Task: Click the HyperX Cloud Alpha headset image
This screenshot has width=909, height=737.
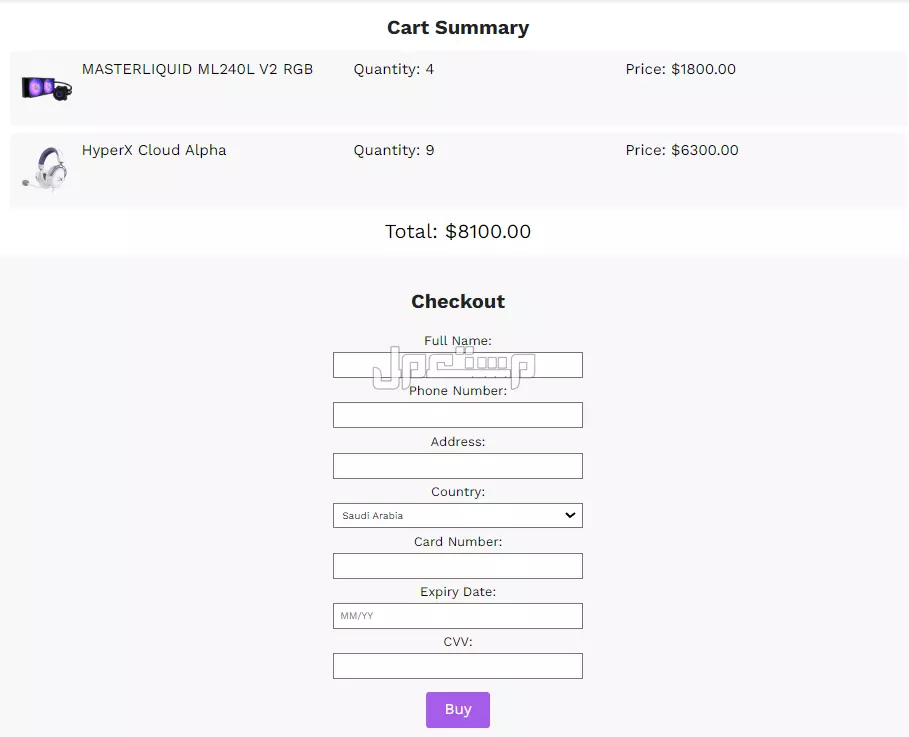Action: [x=46, y=168]
